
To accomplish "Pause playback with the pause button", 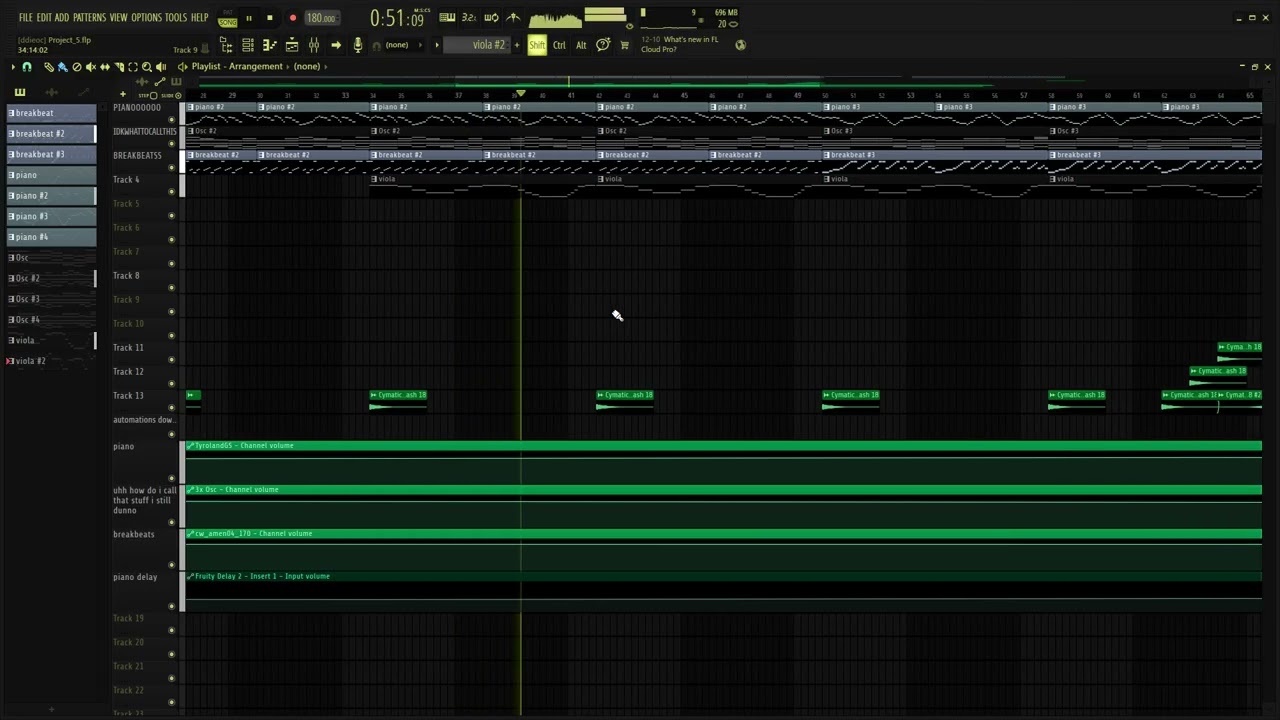I will pos(249,18).
